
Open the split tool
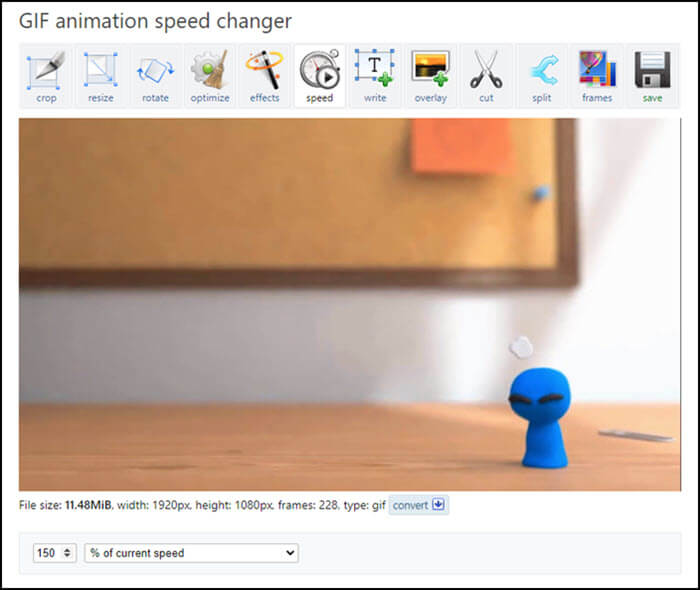coord(542,76)
